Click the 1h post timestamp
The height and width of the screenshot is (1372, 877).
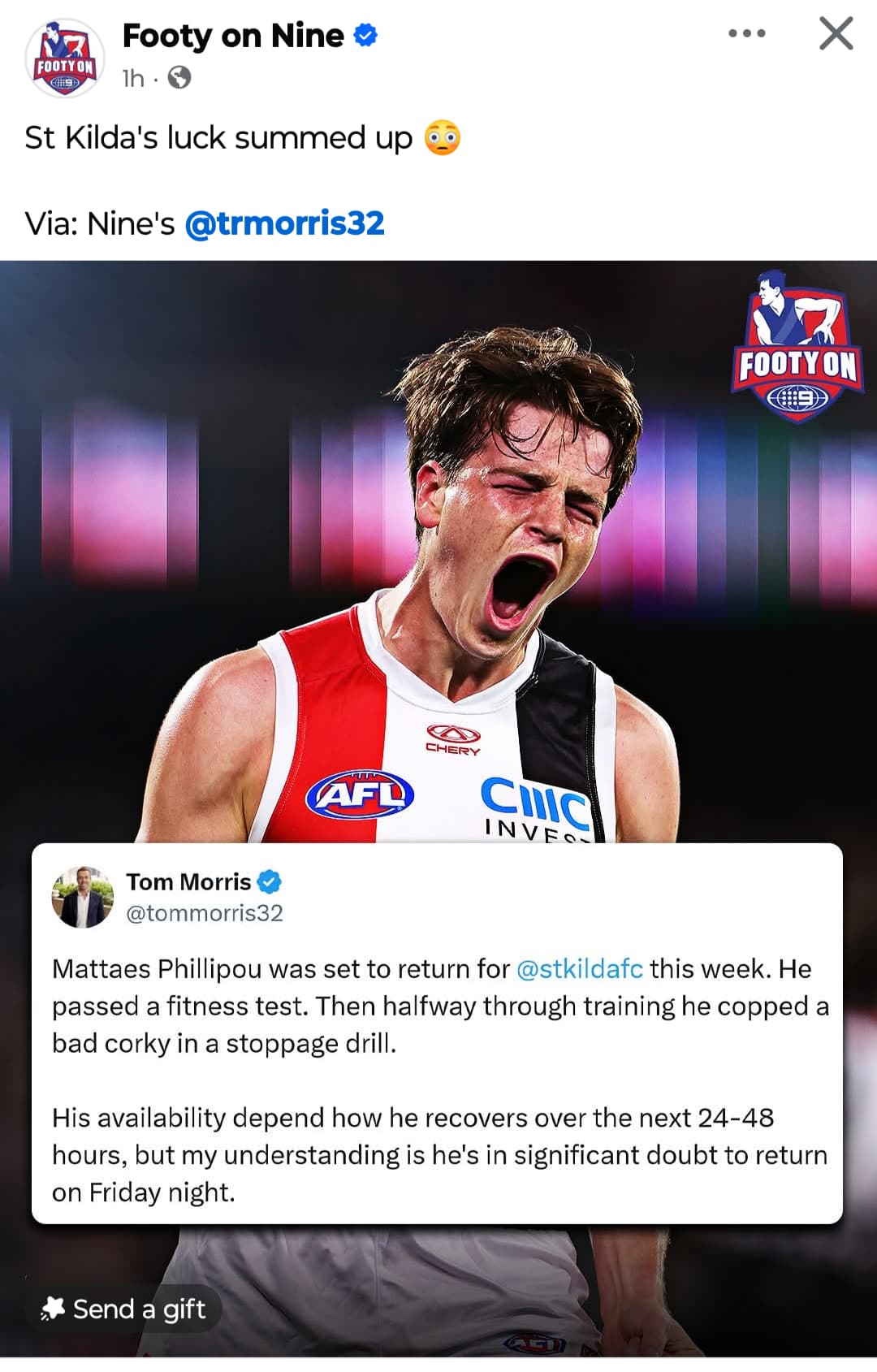click(x=133, y=78)
